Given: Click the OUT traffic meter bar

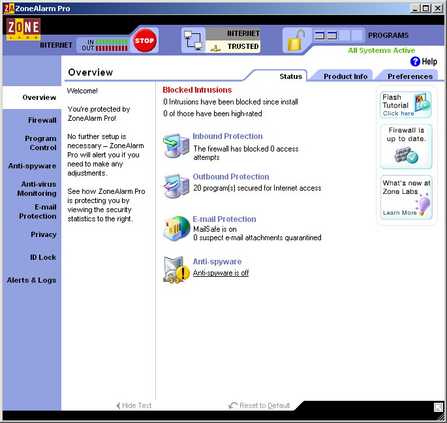Looking at the screenshot, I should (x=112, y=48).
